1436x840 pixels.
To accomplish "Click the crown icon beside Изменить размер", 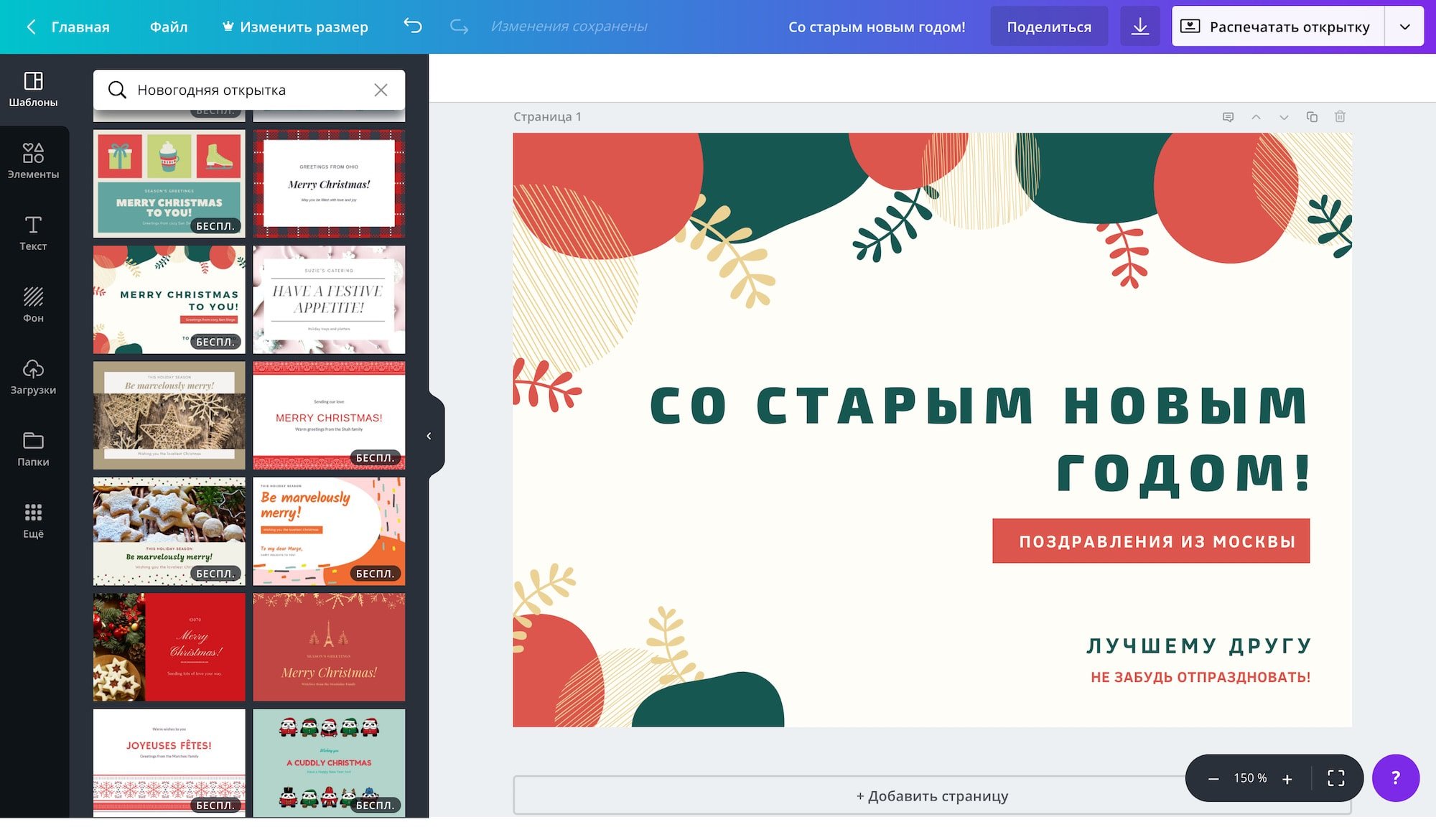I will [228, 27].
